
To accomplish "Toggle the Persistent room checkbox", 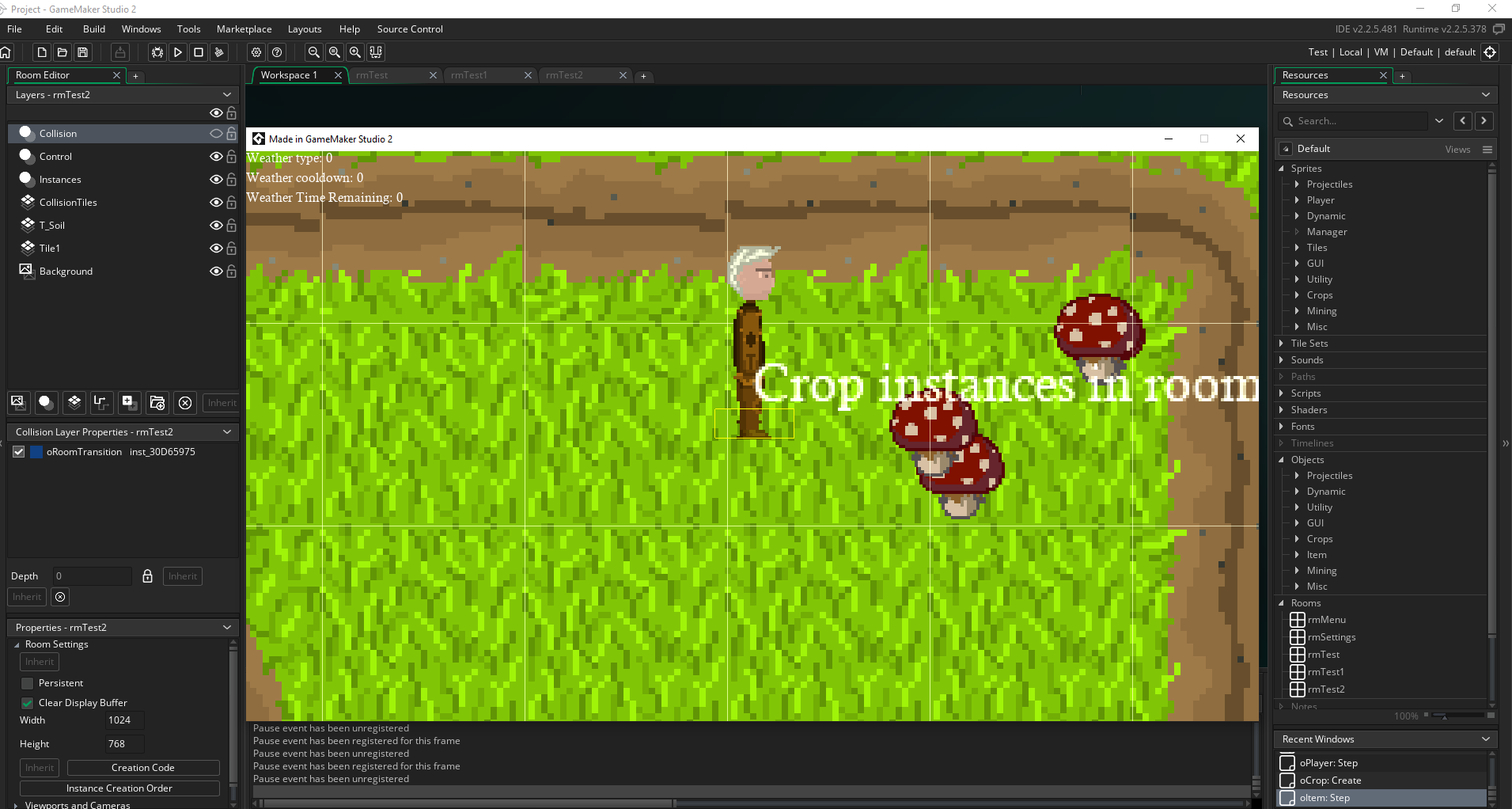I will [28, 683].
